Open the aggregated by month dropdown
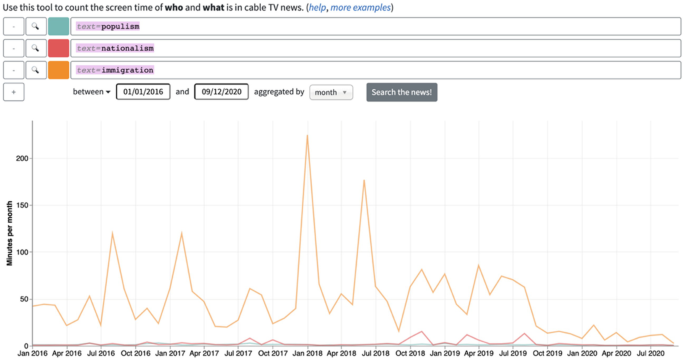 (331, 92)
